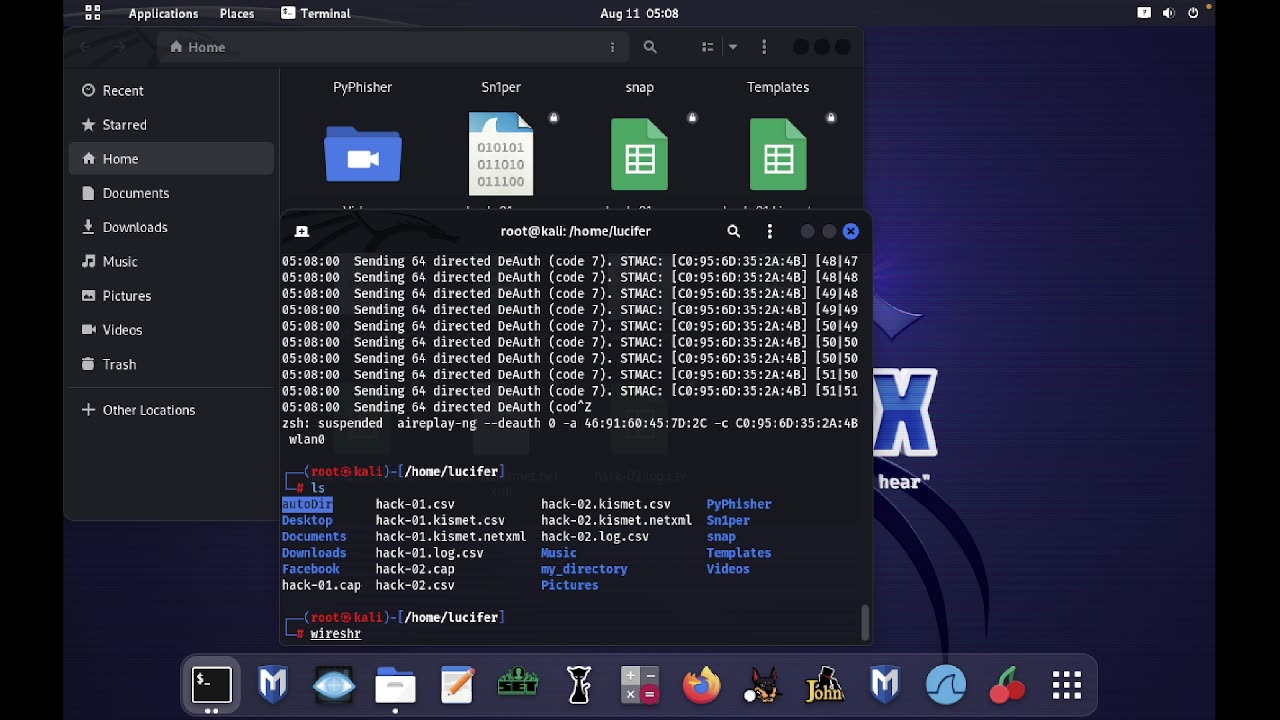Launch the Metasploit icon beside Wireshark
The height and width of the screenshot is (720, 1280).
tap(885, 685)
